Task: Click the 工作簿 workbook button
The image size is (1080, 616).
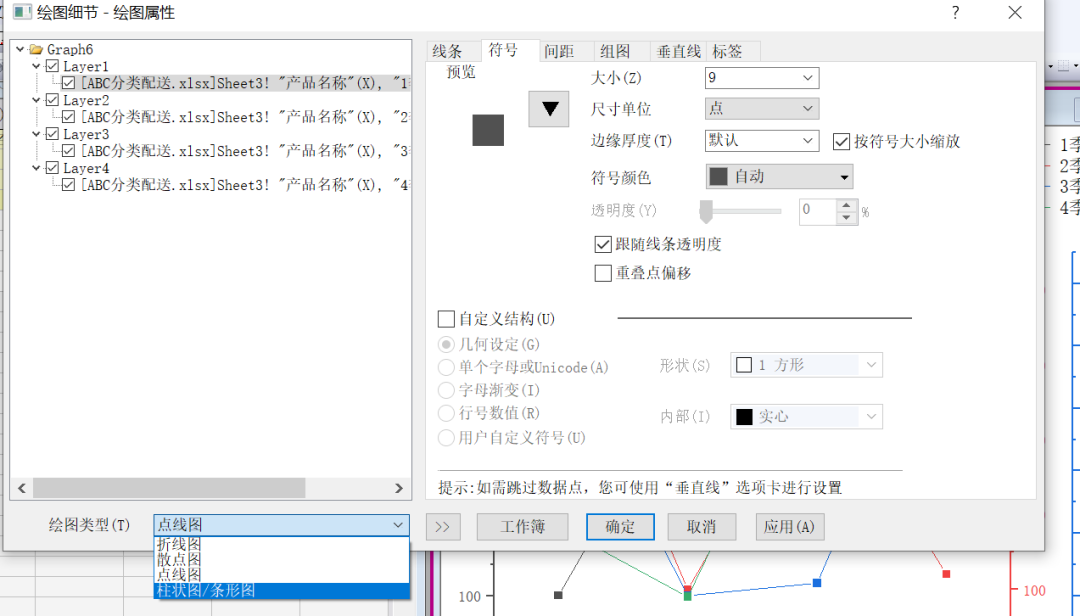Action: point(522,526)
